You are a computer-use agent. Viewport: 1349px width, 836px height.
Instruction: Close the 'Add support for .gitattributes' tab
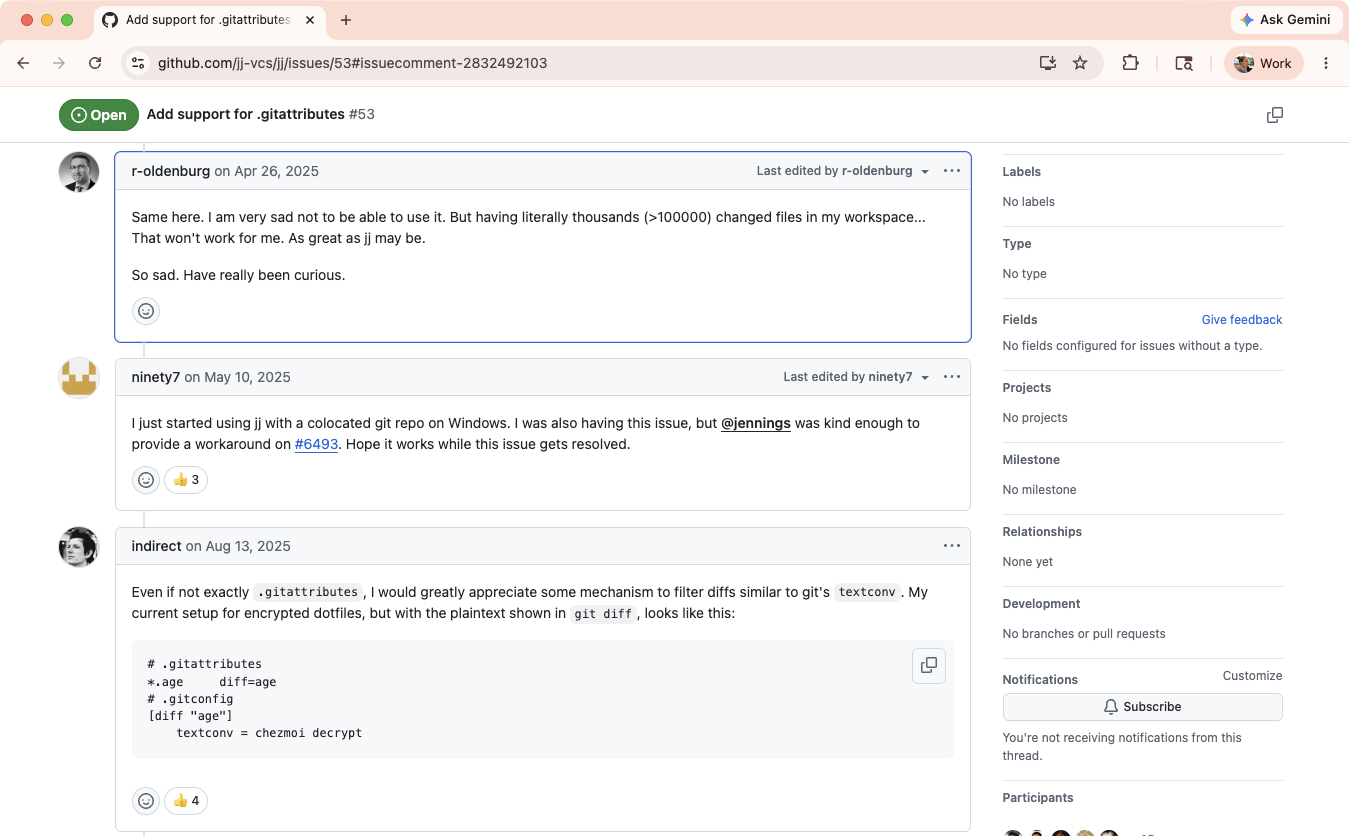coord(310,20)
